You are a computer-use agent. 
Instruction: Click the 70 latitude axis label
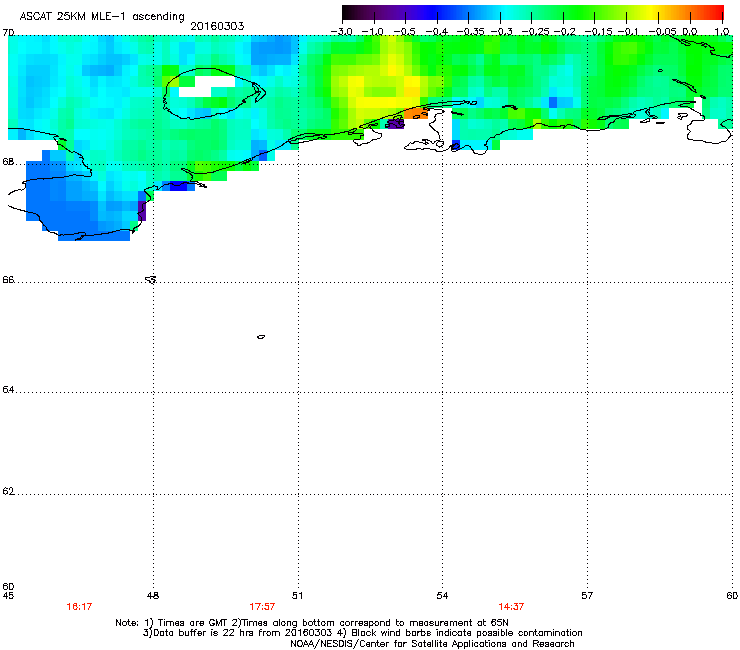[x=8, y=33]
